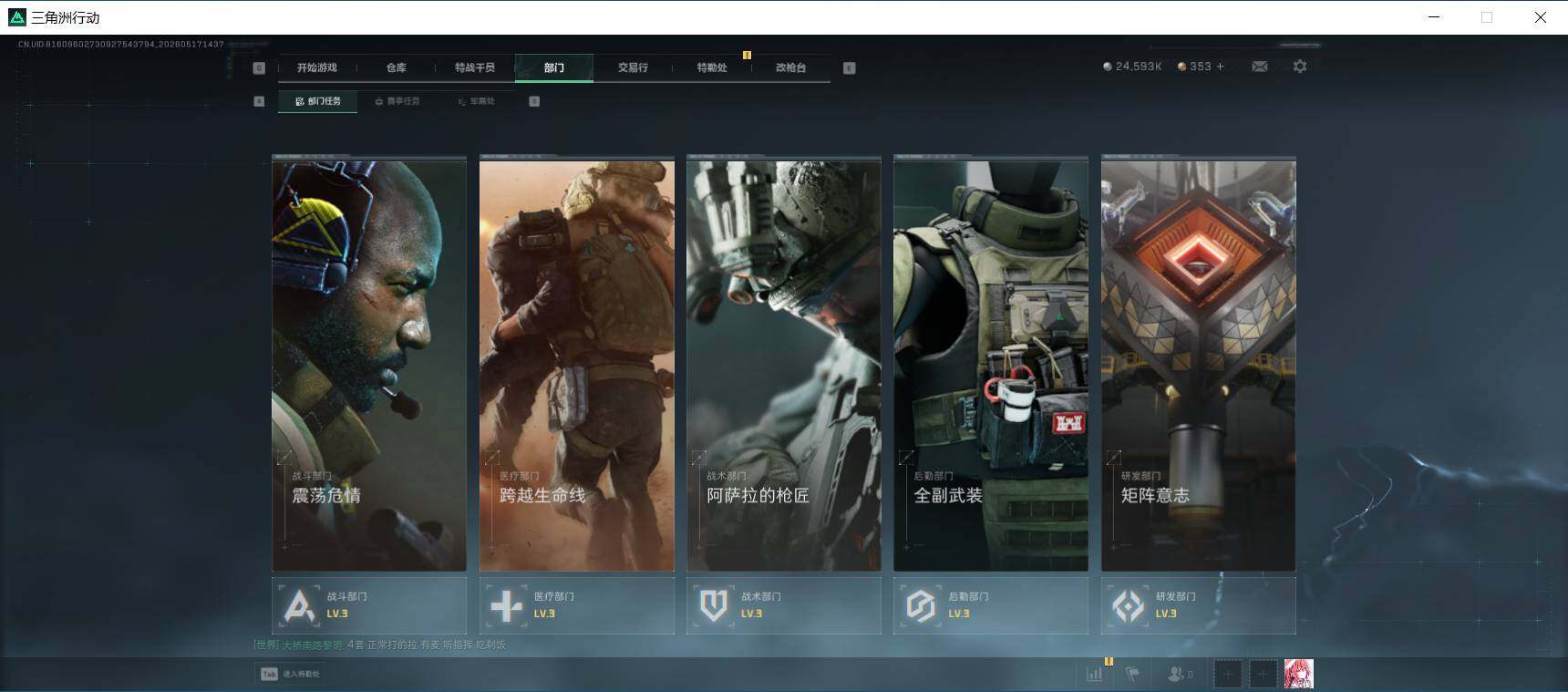Click the 医疗部门 LV.3 label
The height and width of the screenshot is (692, 1568).
544,614
